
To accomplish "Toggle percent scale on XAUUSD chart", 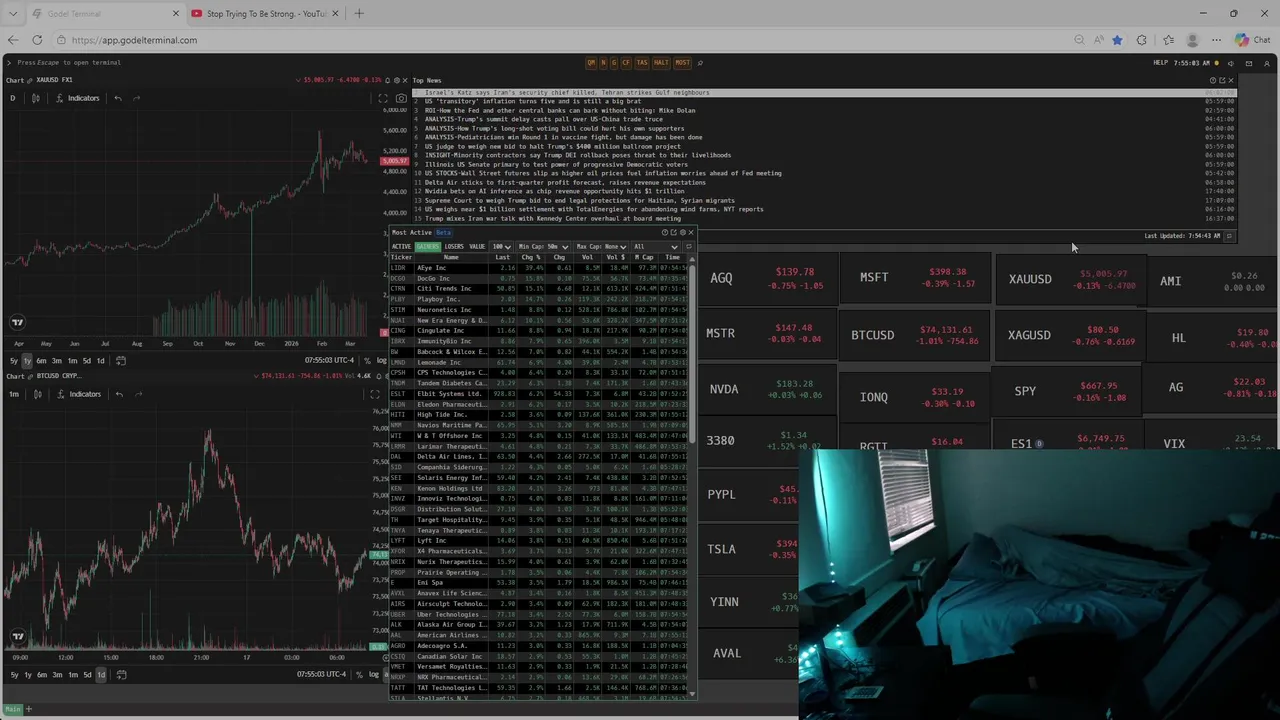I will pos(367,360).
